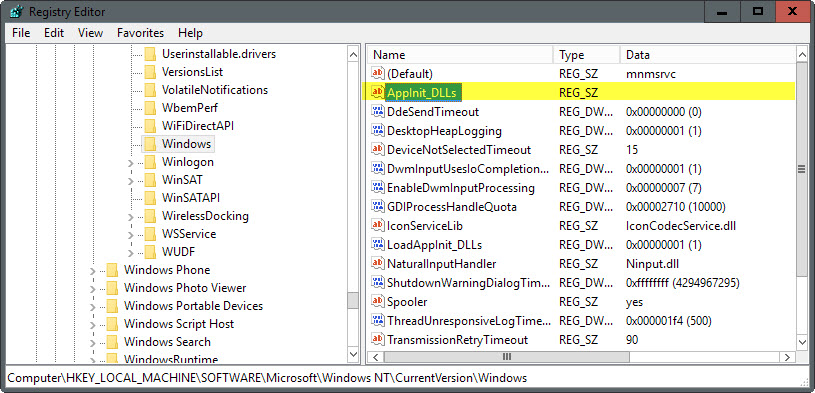Expand the WSService key

pyautogui.click(x=130, y=234)
